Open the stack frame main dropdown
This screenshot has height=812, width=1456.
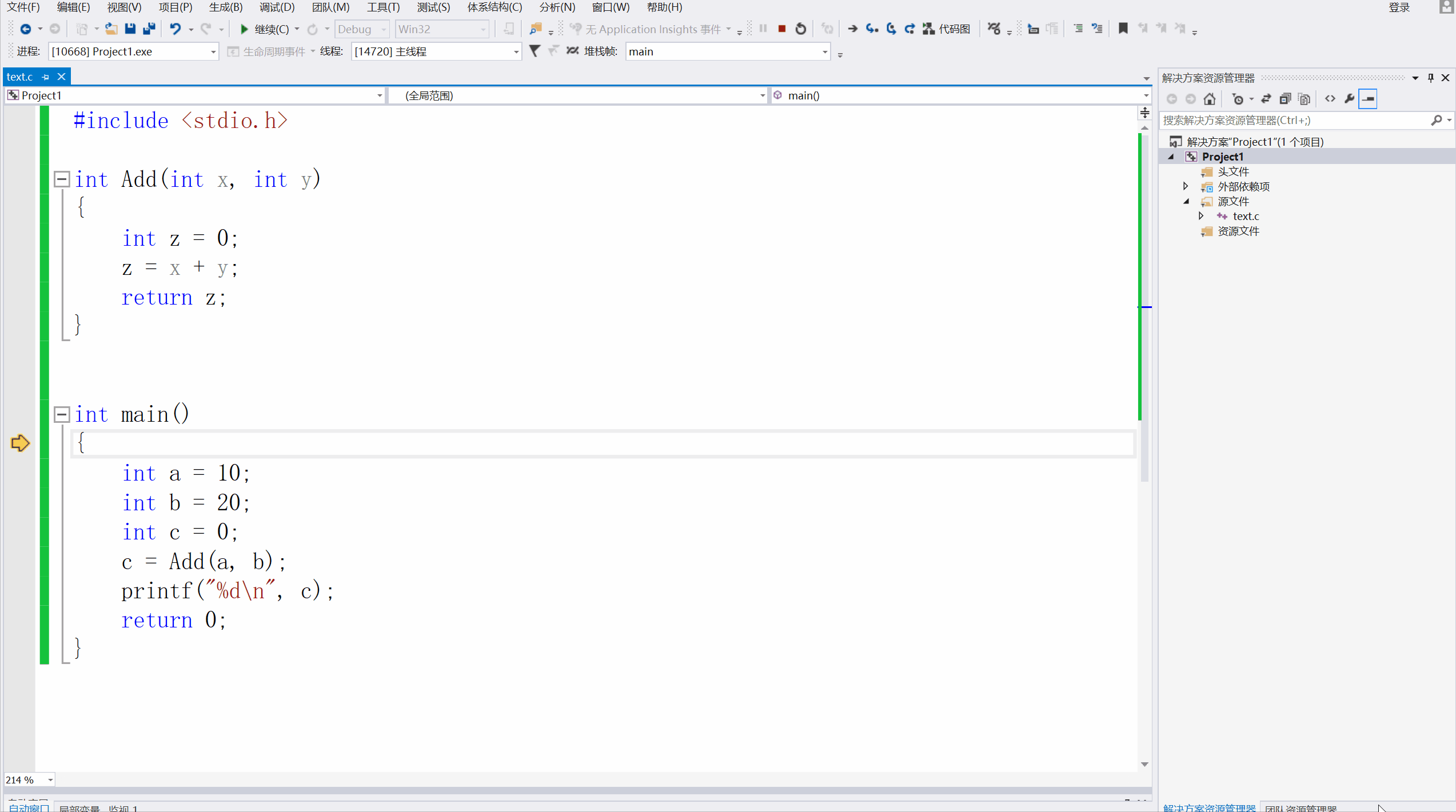824,52
